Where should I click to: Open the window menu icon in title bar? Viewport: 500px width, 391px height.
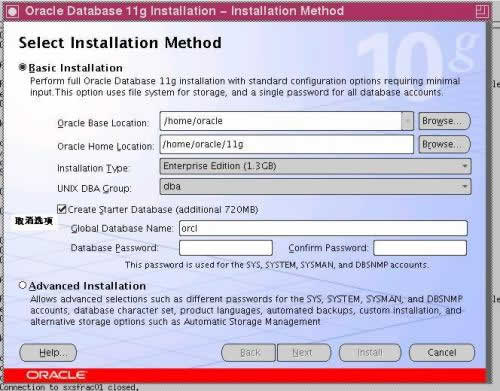click(12, 12)
